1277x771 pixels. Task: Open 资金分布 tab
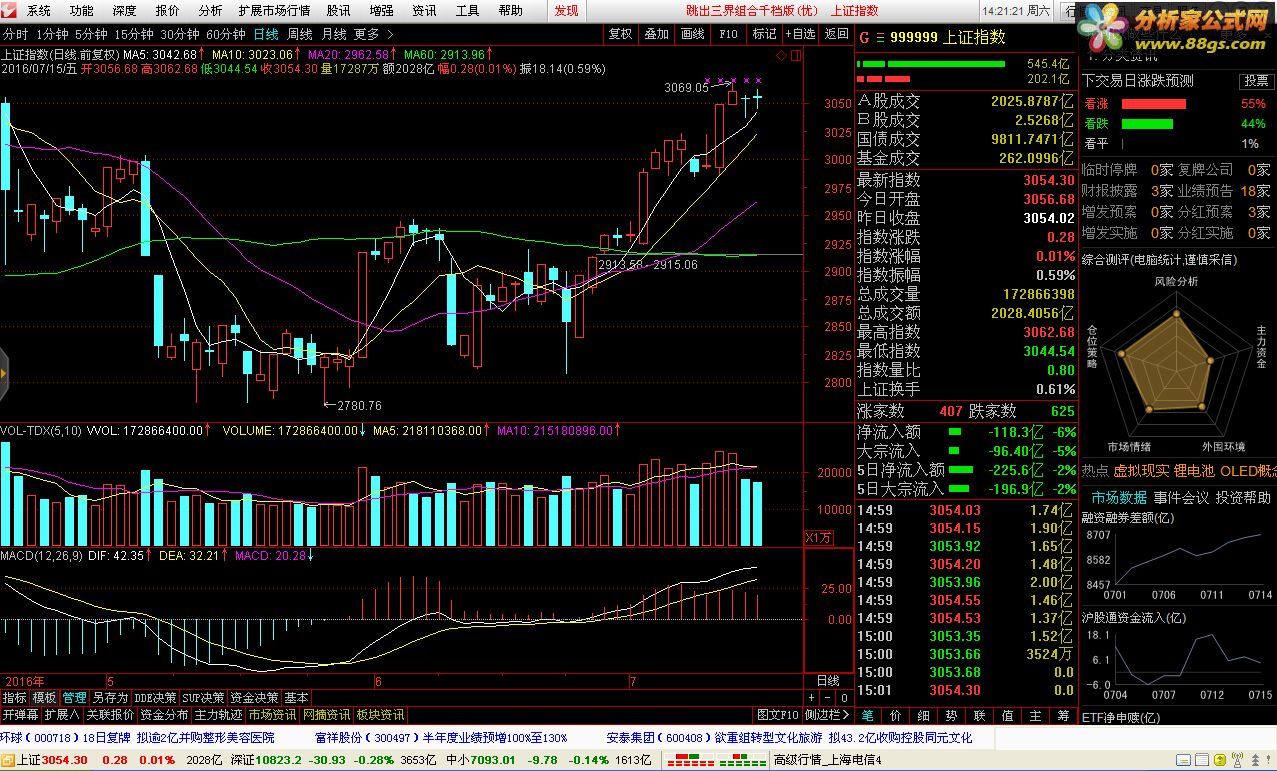164,715
